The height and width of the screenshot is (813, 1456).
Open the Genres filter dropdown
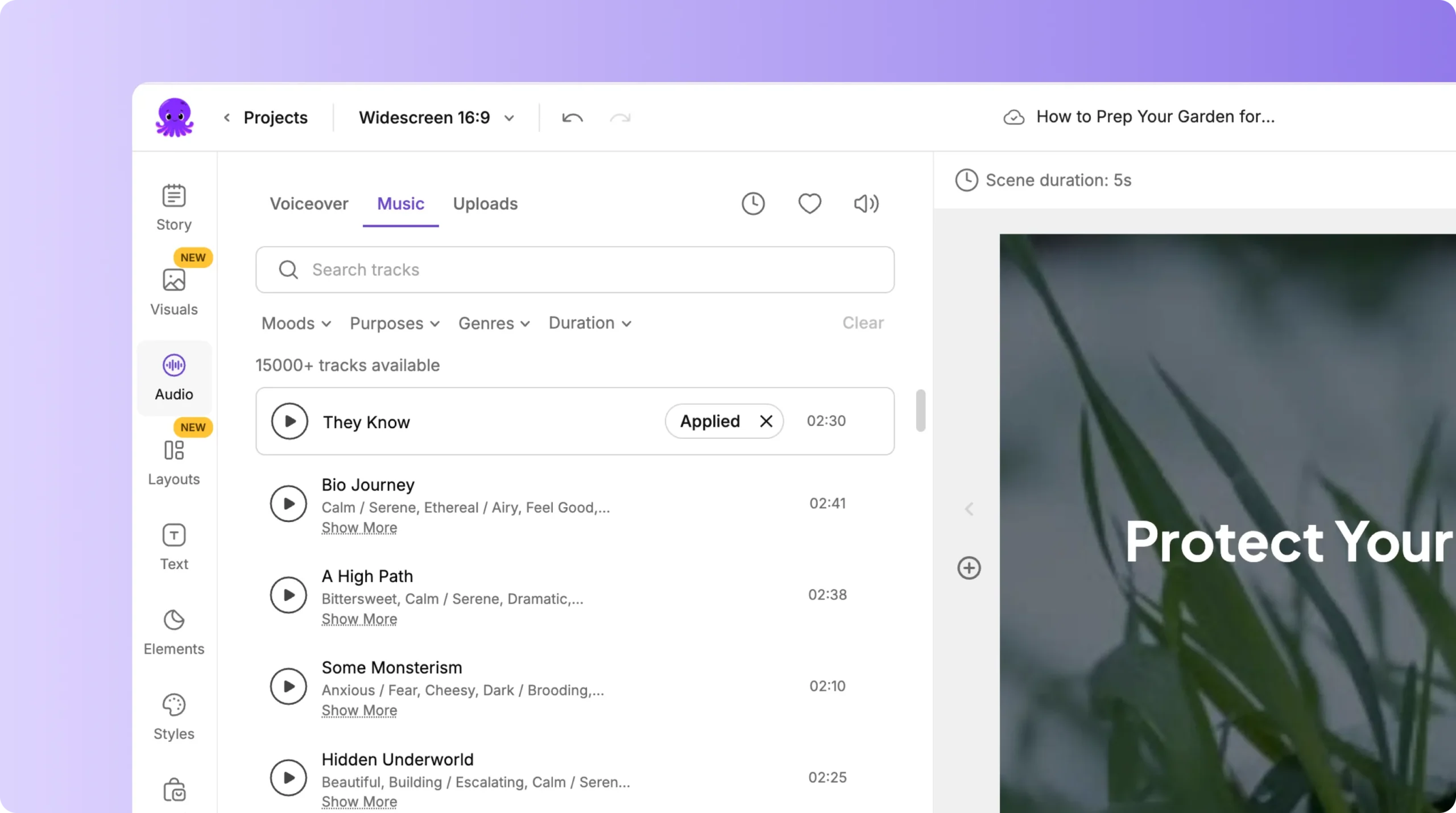tap(494, 323)
